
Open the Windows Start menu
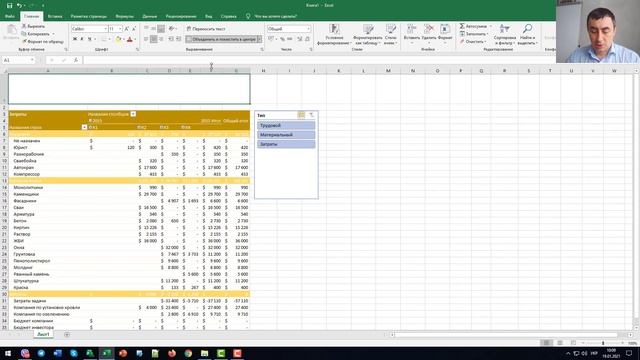8,353
